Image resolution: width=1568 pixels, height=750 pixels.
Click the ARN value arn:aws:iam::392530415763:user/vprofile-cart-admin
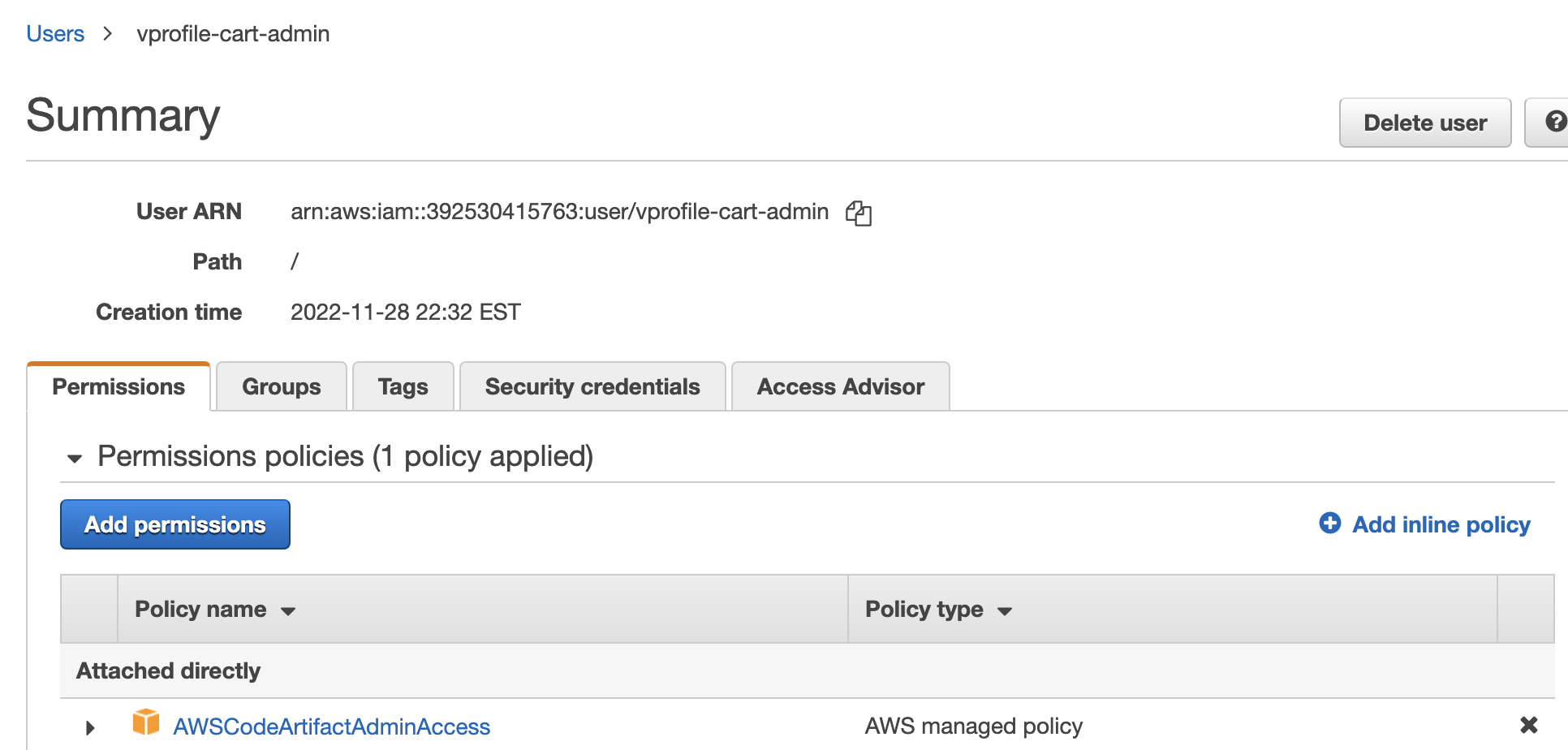pyautogui.click(x=560, y=212)
